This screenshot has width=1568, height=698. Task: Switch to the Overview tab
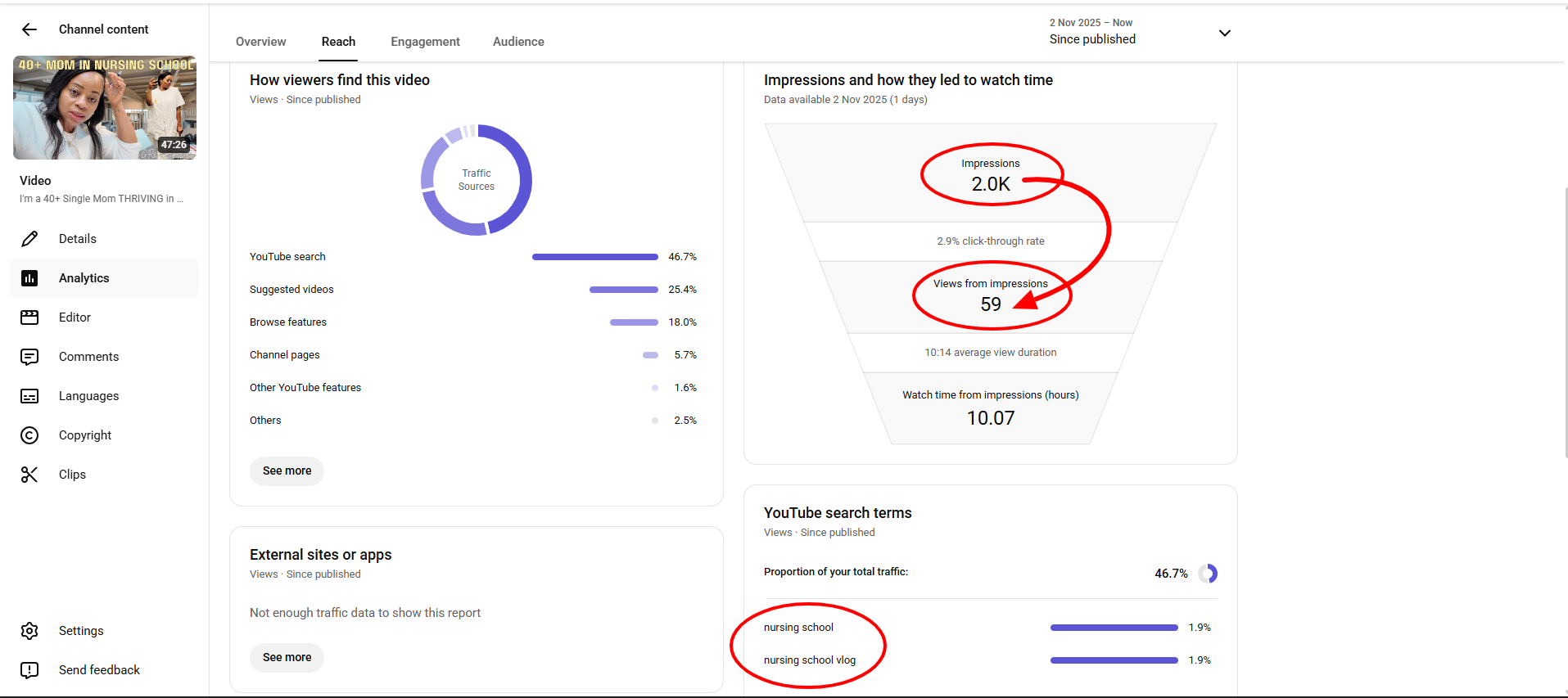point(260,42)
